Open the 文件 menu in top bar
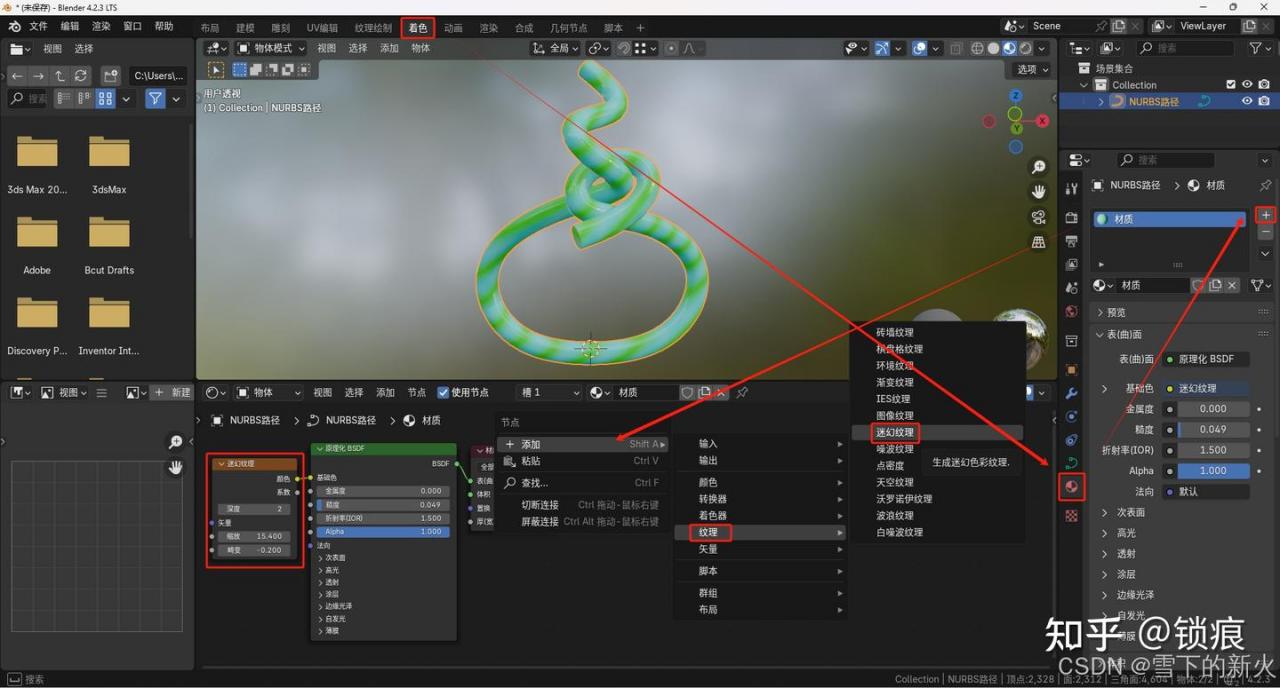The image size is (1280, 688). point(38,26)
